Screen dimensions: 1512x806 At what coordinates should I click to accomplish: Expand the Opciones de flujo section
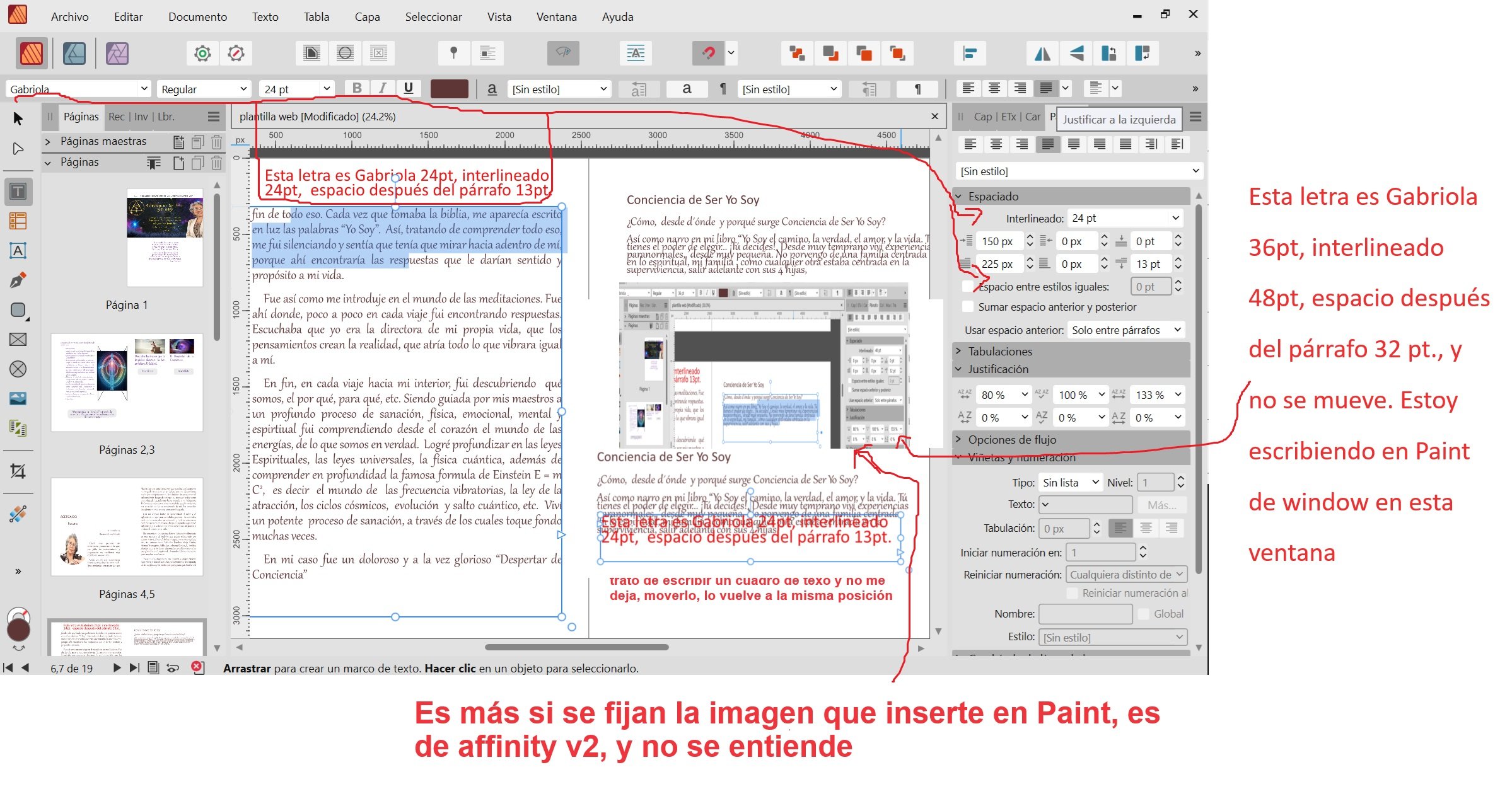point(959,439)
